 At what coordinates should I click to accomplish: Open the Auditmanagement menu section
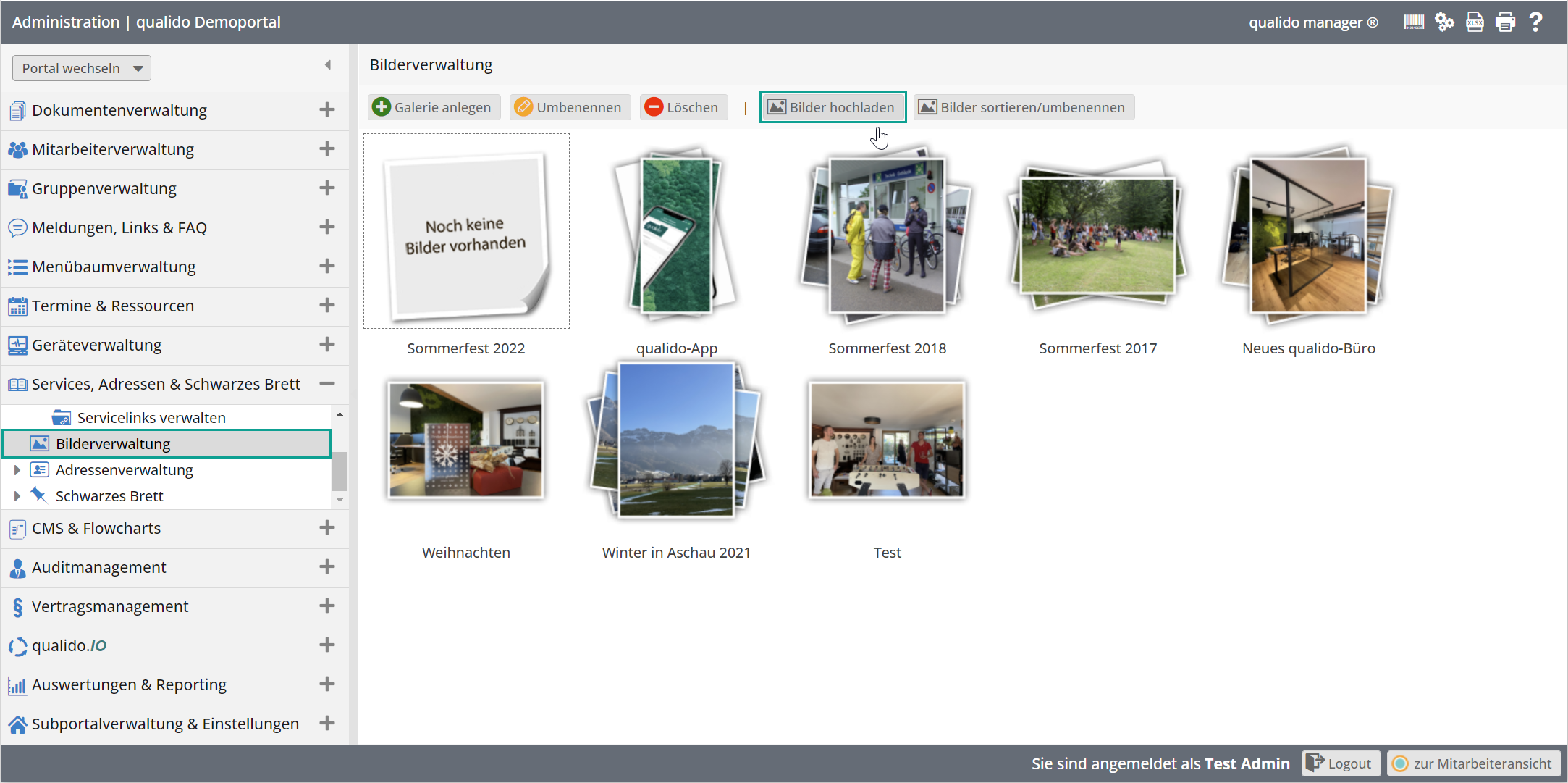tap(175, 568)
